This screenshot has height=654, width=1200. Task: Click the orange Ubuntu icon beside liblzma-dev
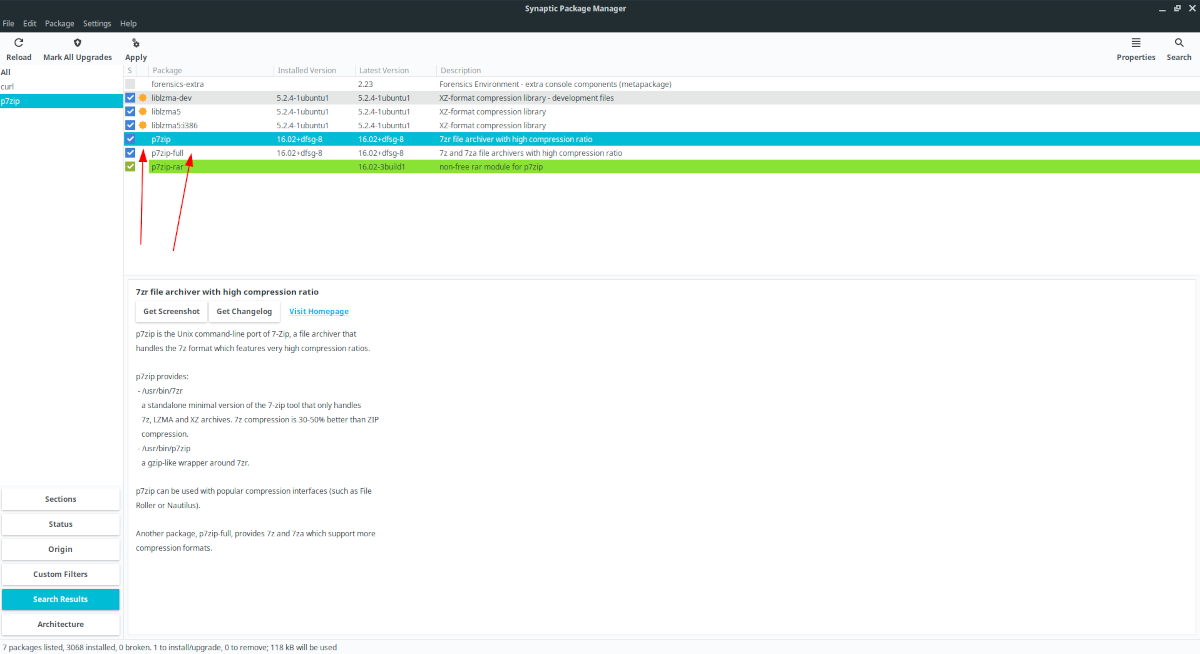coord(143,98)
